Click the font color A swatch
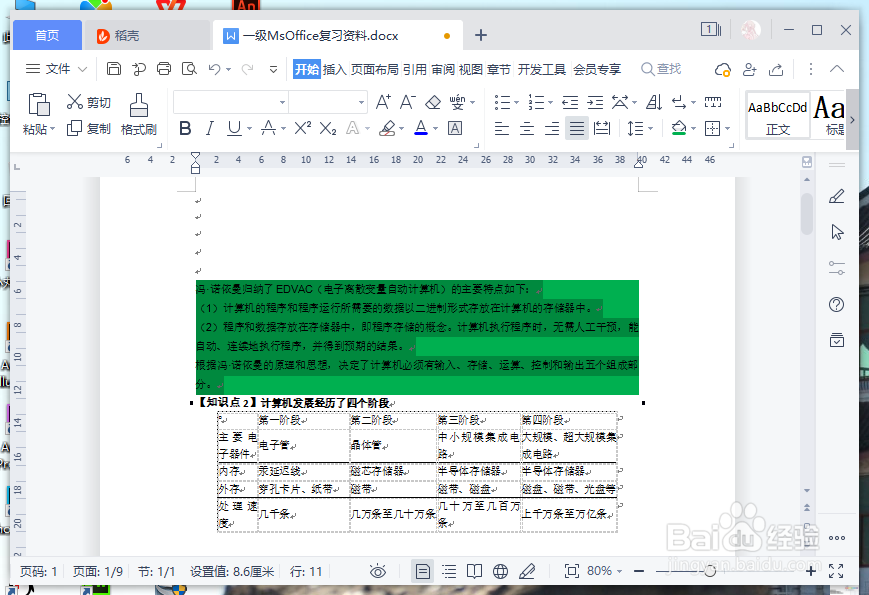 [421, 129]
